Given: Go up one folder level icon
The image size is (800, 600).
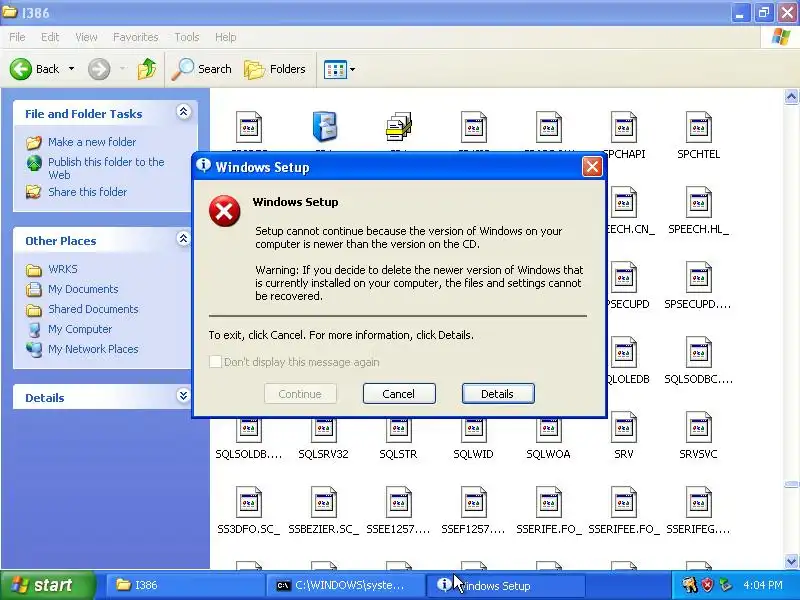Looking at the screenshot, I should (x=147, y=69).
